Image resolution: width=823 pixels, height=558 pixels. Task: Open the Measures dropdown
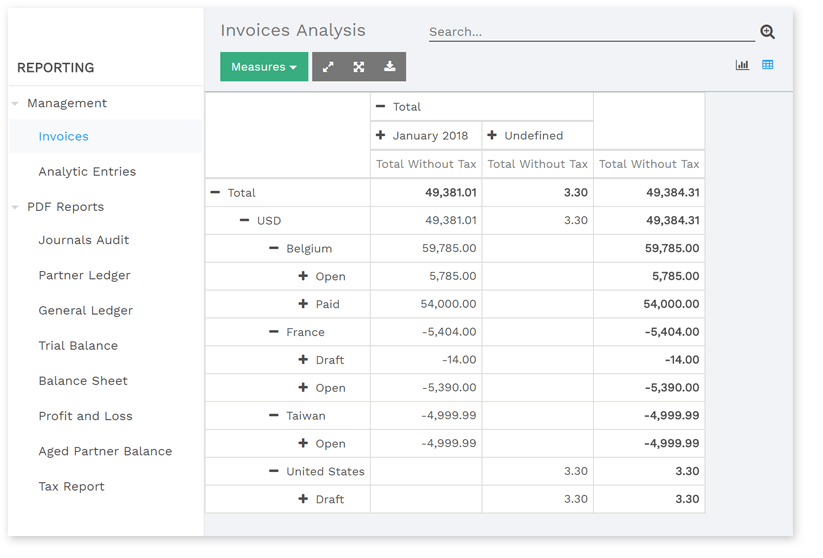click(x=264, y=67)
